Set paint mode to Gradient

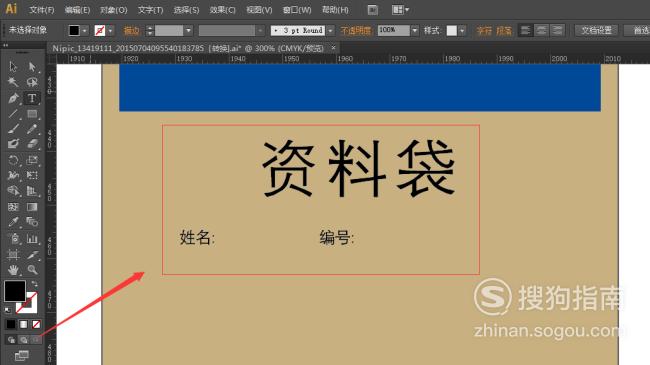click(24, 324)
